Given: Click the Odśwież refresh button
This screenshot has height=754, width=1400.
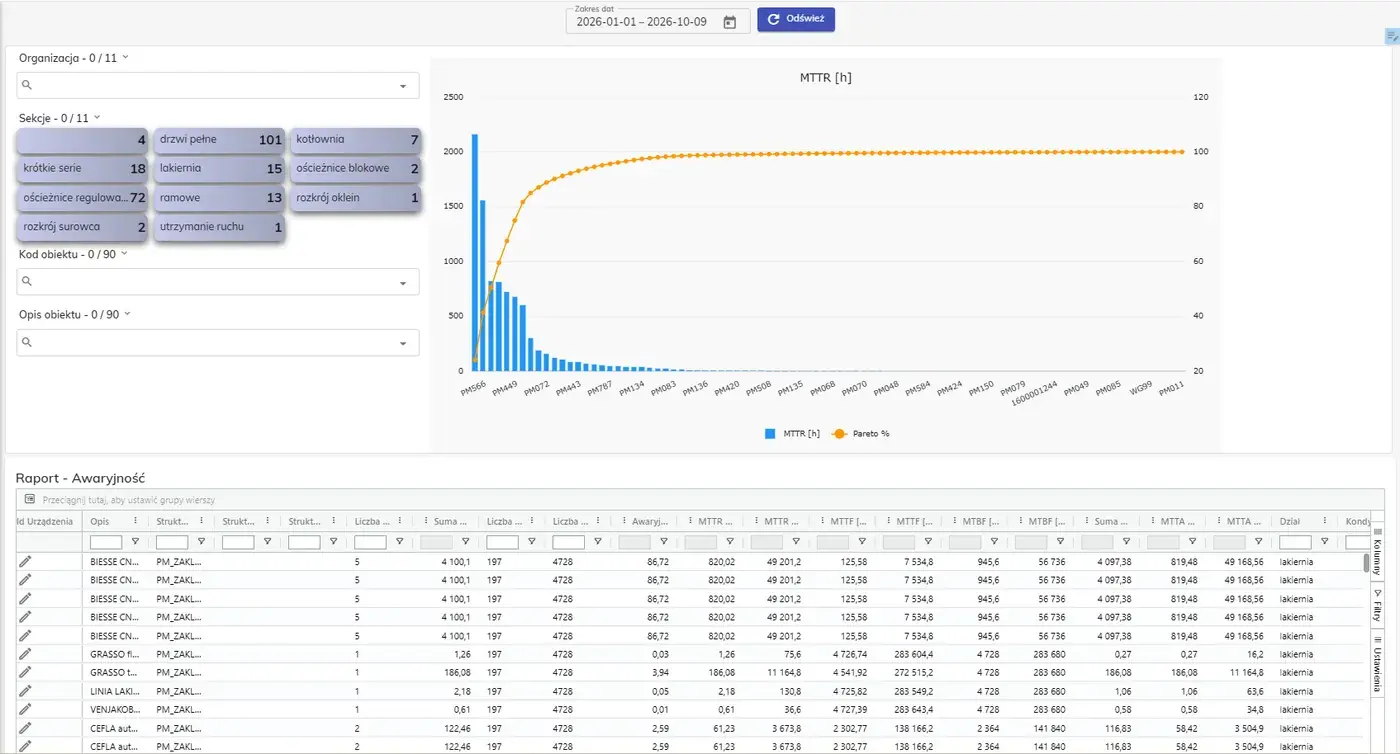Looking at the screenshot, I should coord(796,19).
